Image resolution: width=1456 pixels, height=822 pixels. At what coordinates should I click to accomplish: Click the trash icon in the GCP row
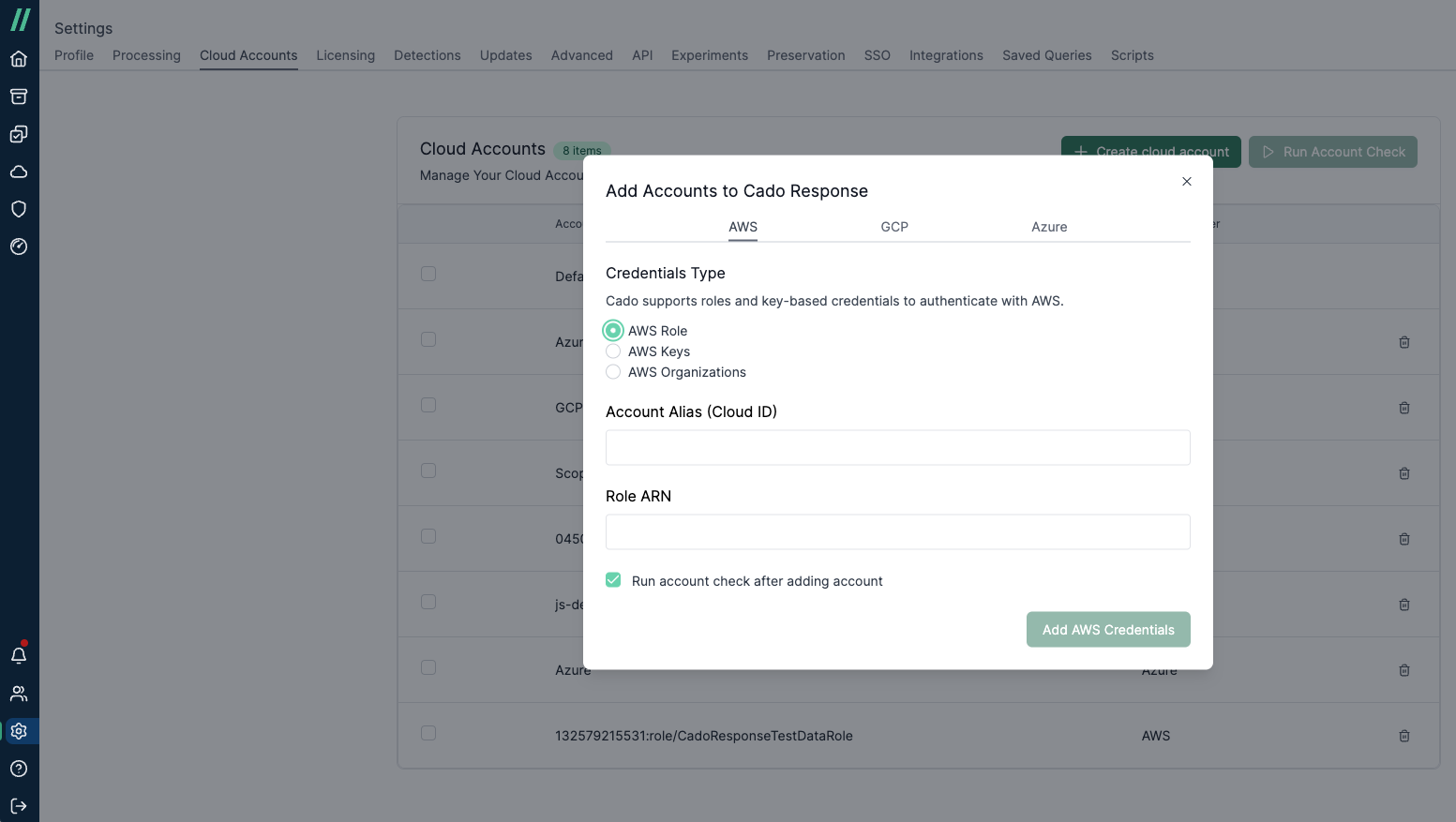pos(1404,408)
